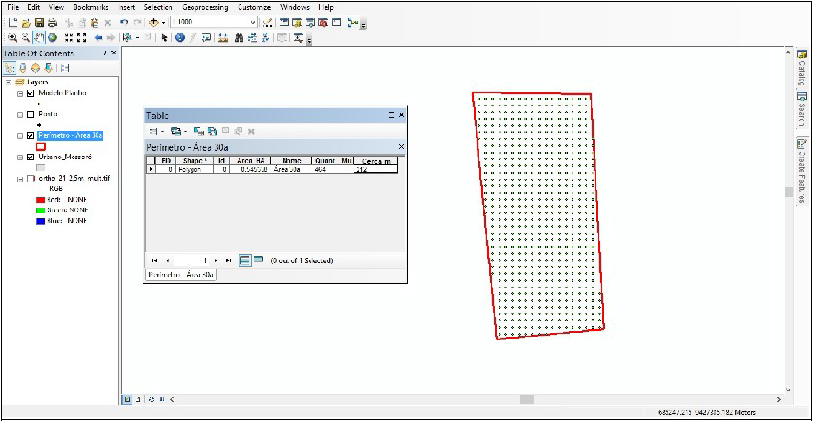The image size is (814, 422).
Task: Click the Undo arrow in toolbar
Action: pyautogui.click(x=123, y=22)
